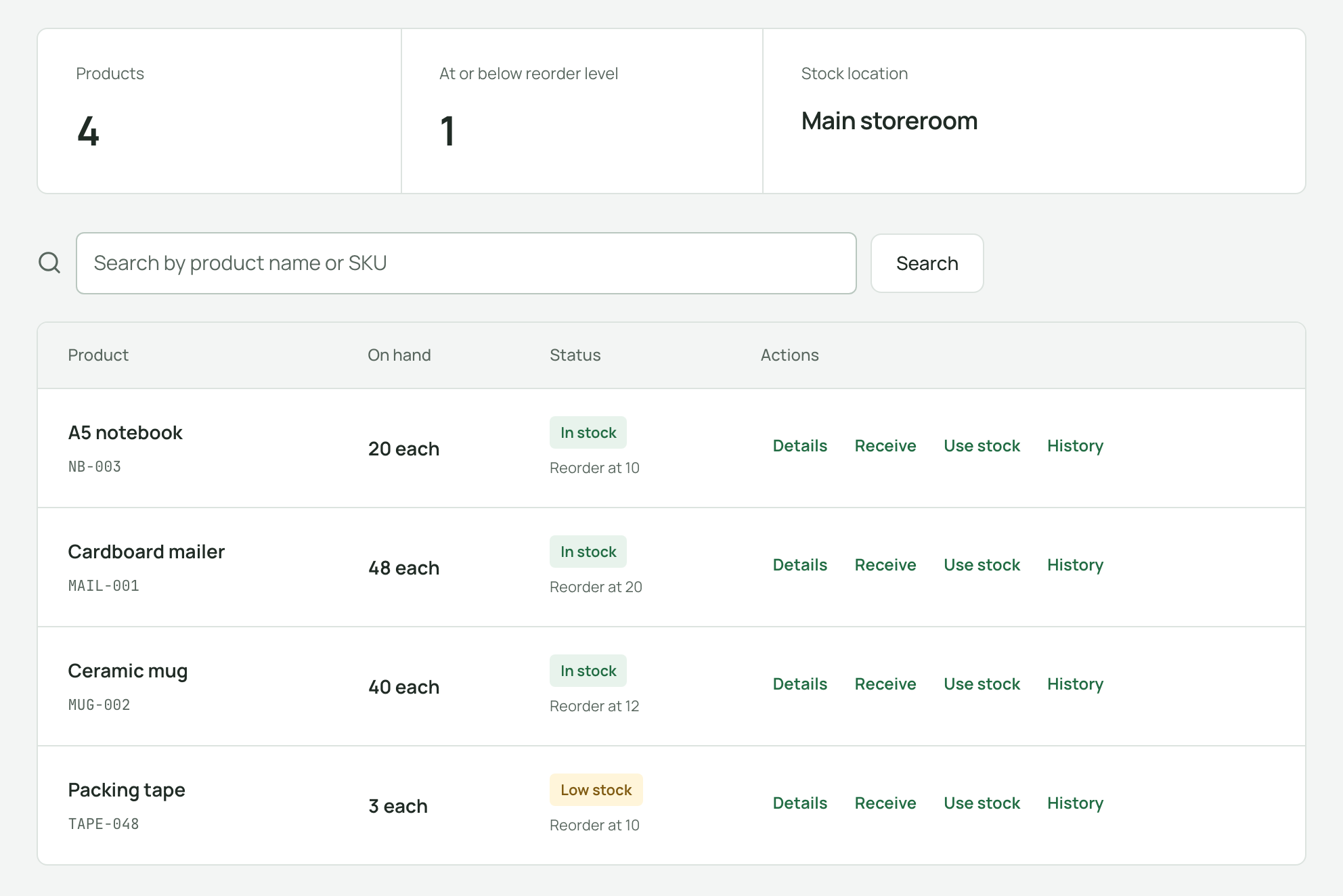
Task: Click the 48 each on-hand value
Action: pos(404,568)
